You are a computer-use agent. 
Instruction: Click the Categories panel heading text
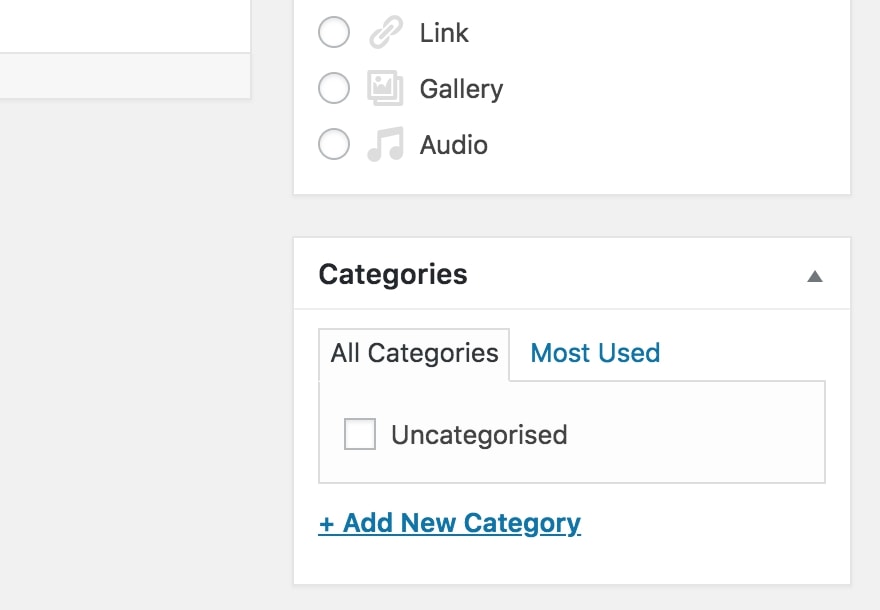coord(393,274)
